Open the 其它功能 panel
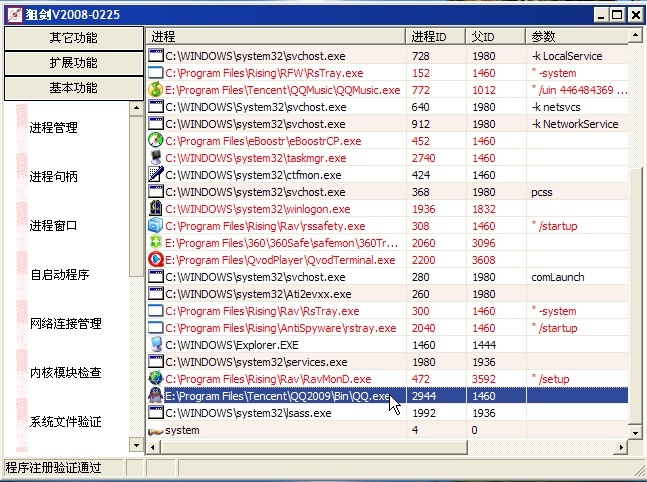647x482 pixels. pyautogui.click(x=74, y=38)
